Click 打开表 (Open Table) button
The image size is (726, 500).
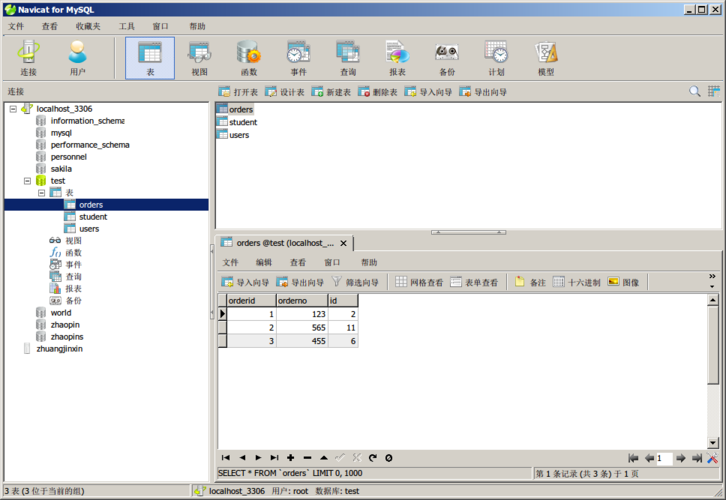[238, 92]
